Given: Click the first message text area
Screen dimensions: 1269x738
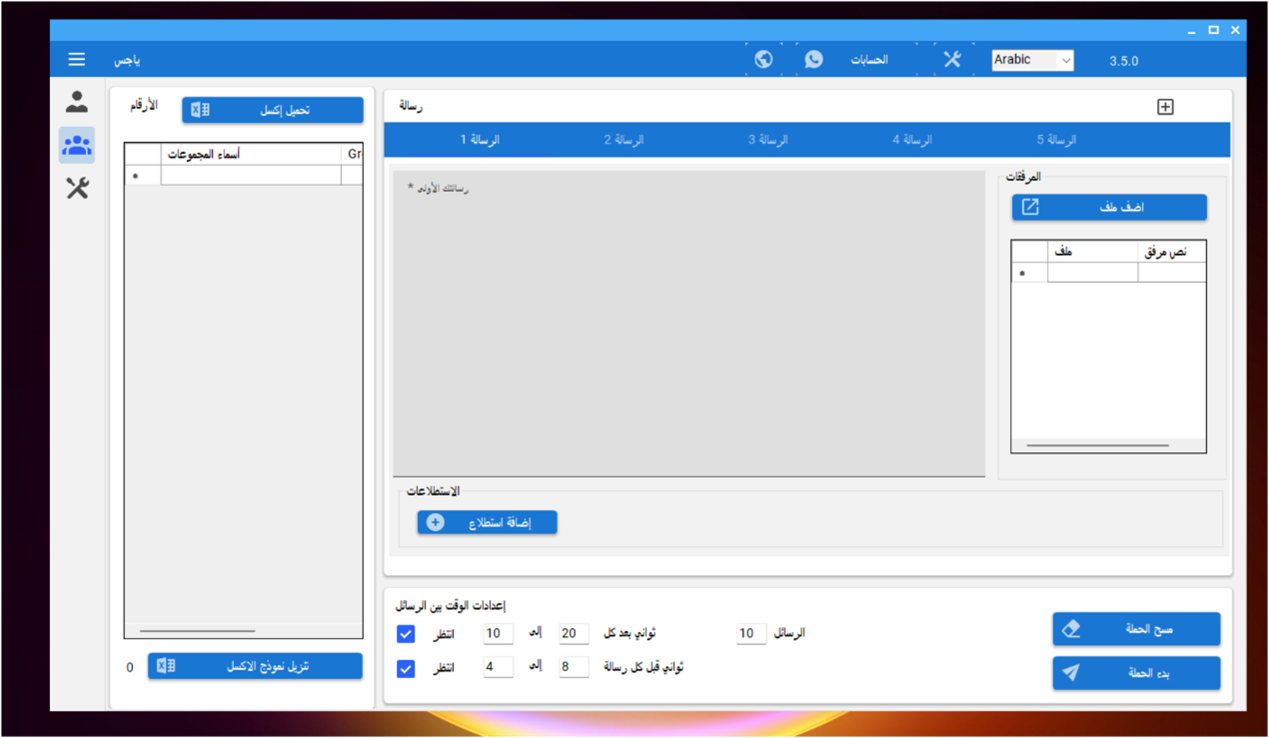Looking at the screenshot, I should [x=688, y=322].
